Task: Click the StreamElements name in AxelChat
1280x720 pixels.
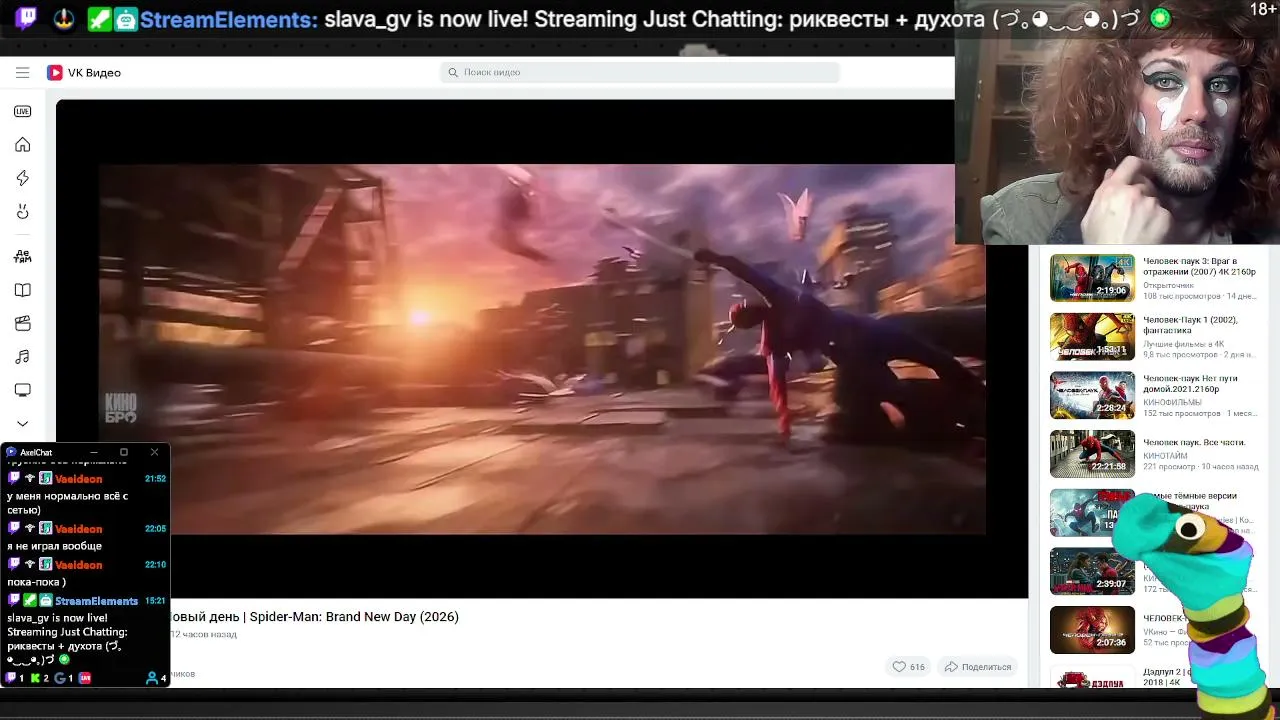Action: [x=97, y=601]
